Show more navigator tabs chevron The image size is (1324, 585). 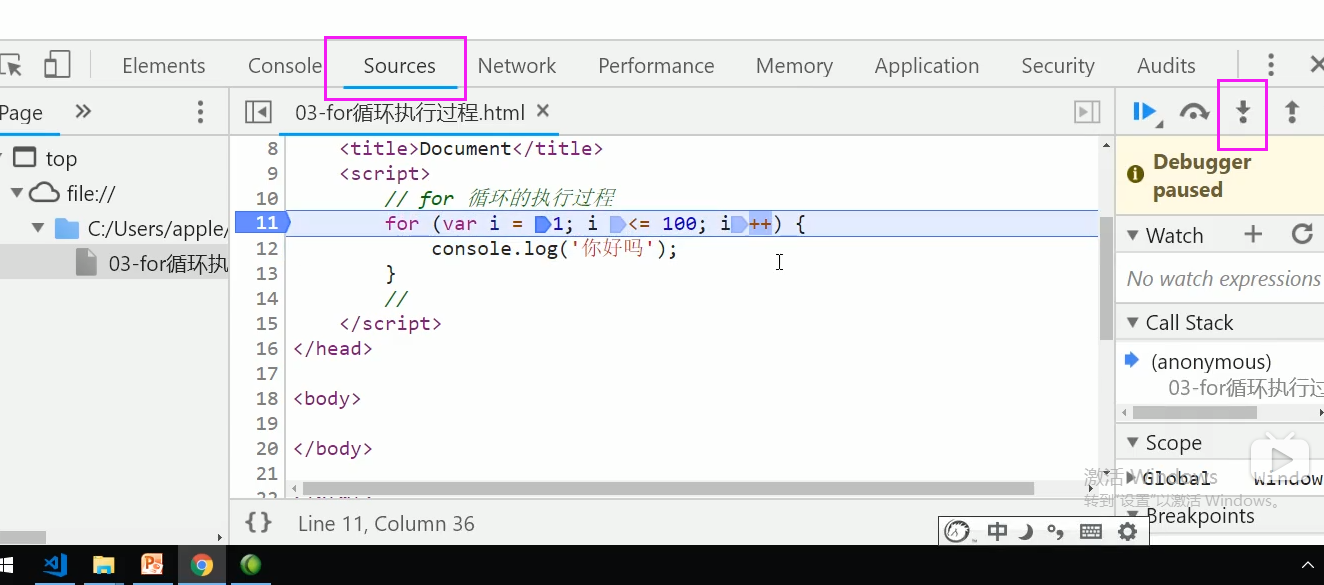pyautogui.click(x=83, y=111)
